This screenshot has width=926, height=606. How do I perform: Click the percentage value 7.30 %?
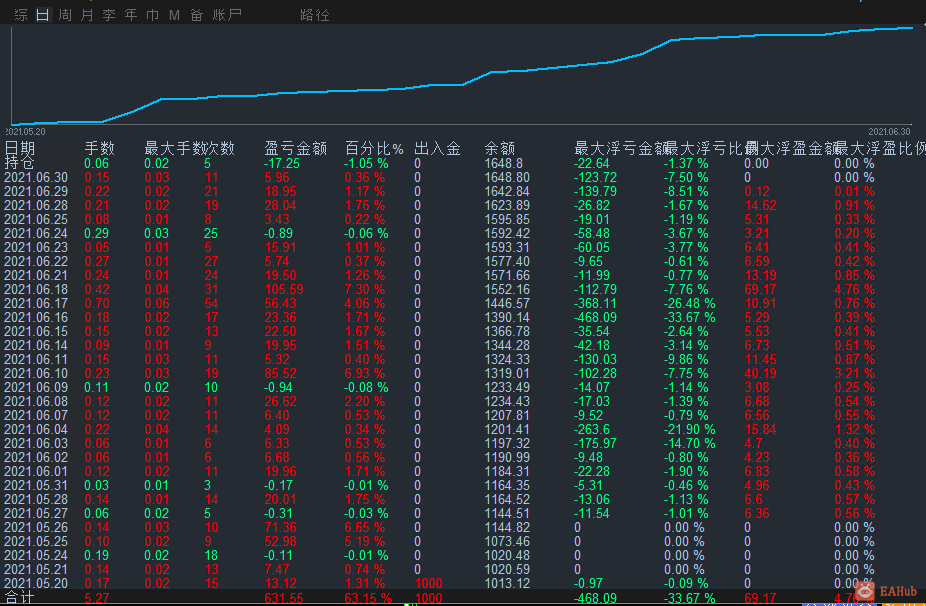[x=365, y=289]
